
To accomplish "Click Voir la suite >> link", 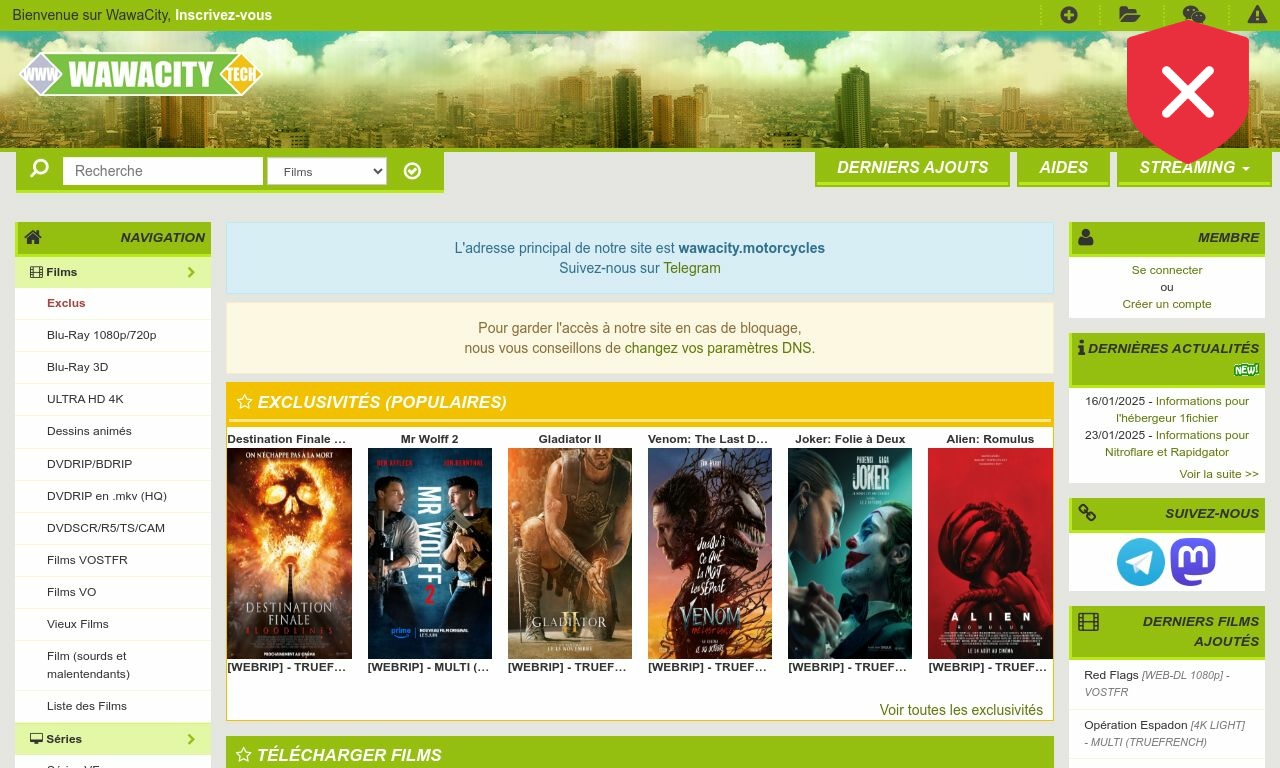I will [1219, 474].
